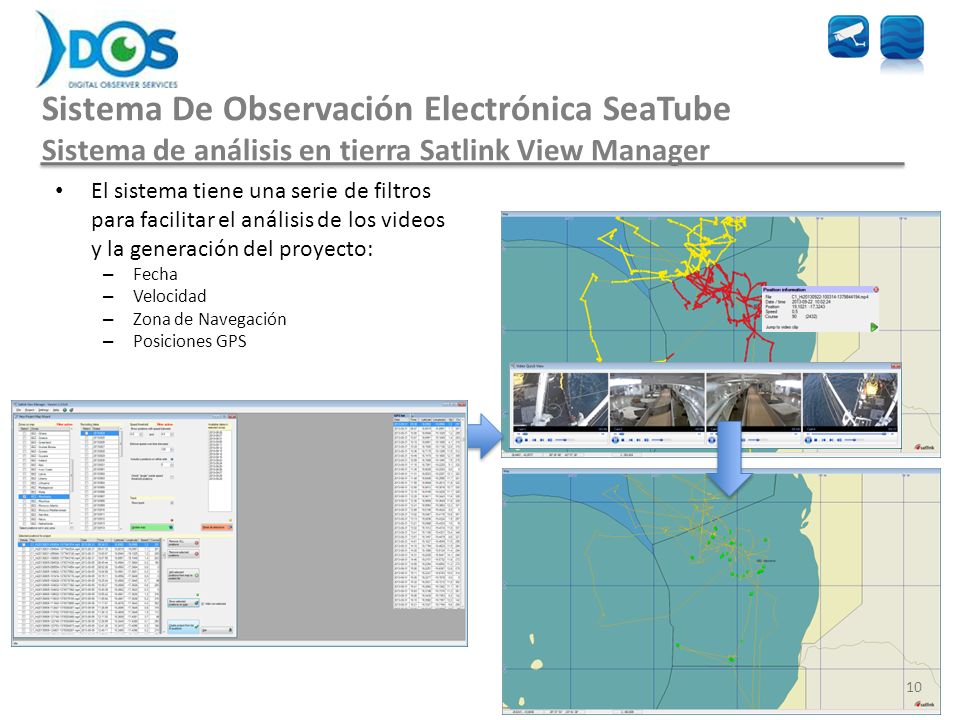Open Settings menu in Satlink View Manager
Screen dimensions: 960x720
coord(43,410)
